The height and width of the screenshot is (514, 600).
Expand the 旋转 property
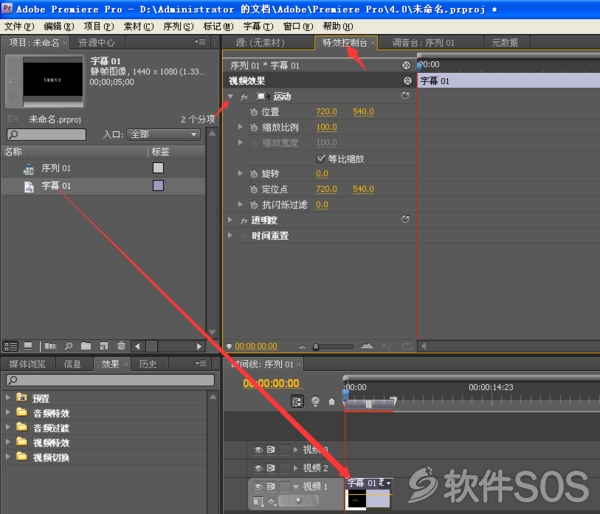pos(240,173)
